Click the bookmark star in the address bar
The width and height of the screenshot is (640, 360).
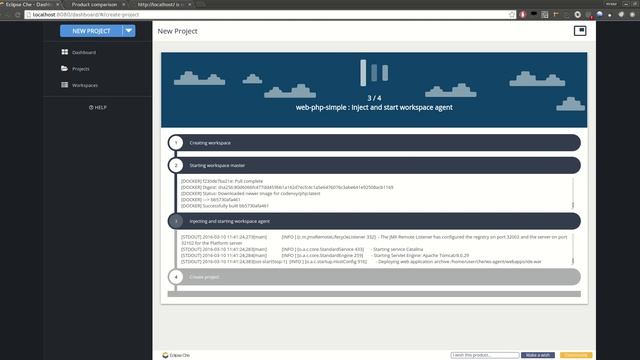pyautogui.click(x=512, y=15)
